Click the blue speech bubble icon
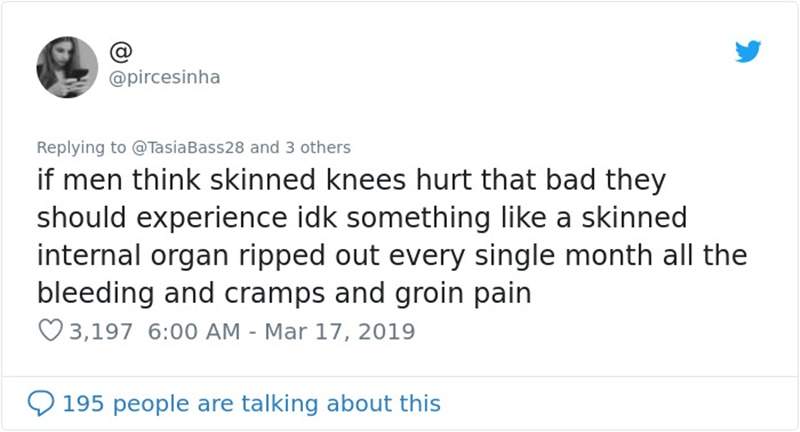Image resolution: width=800 pixels, height=432 pixels. (x=43, y=403)
